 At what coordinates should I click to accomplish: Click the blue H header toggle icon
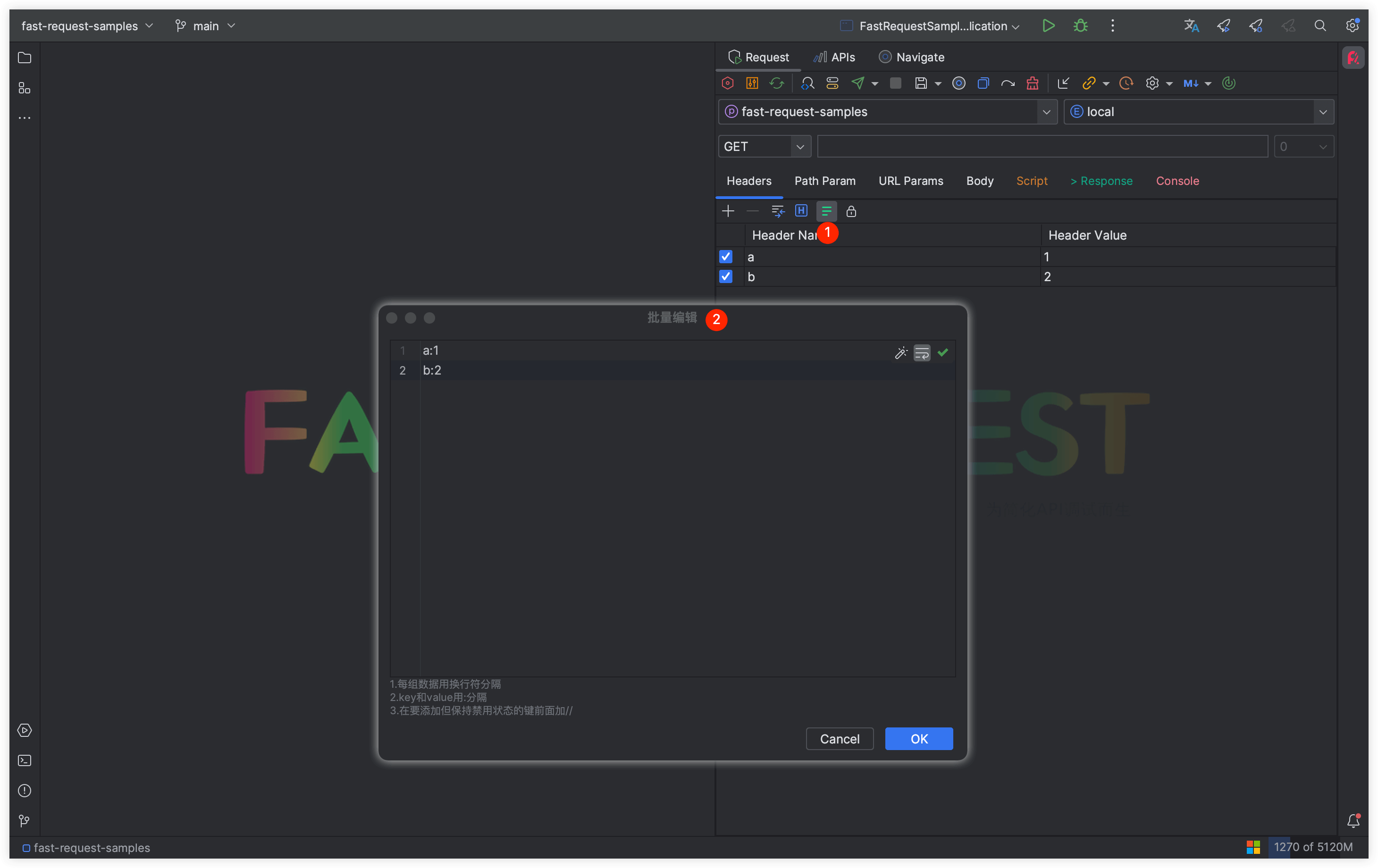pos(801,211)
